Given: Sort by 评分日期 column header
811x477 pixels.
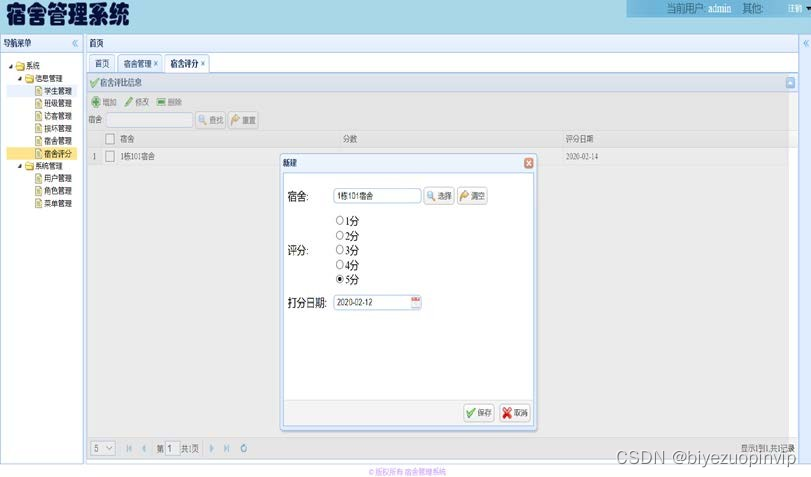Looking at the screenshot, I should (579, 139).
